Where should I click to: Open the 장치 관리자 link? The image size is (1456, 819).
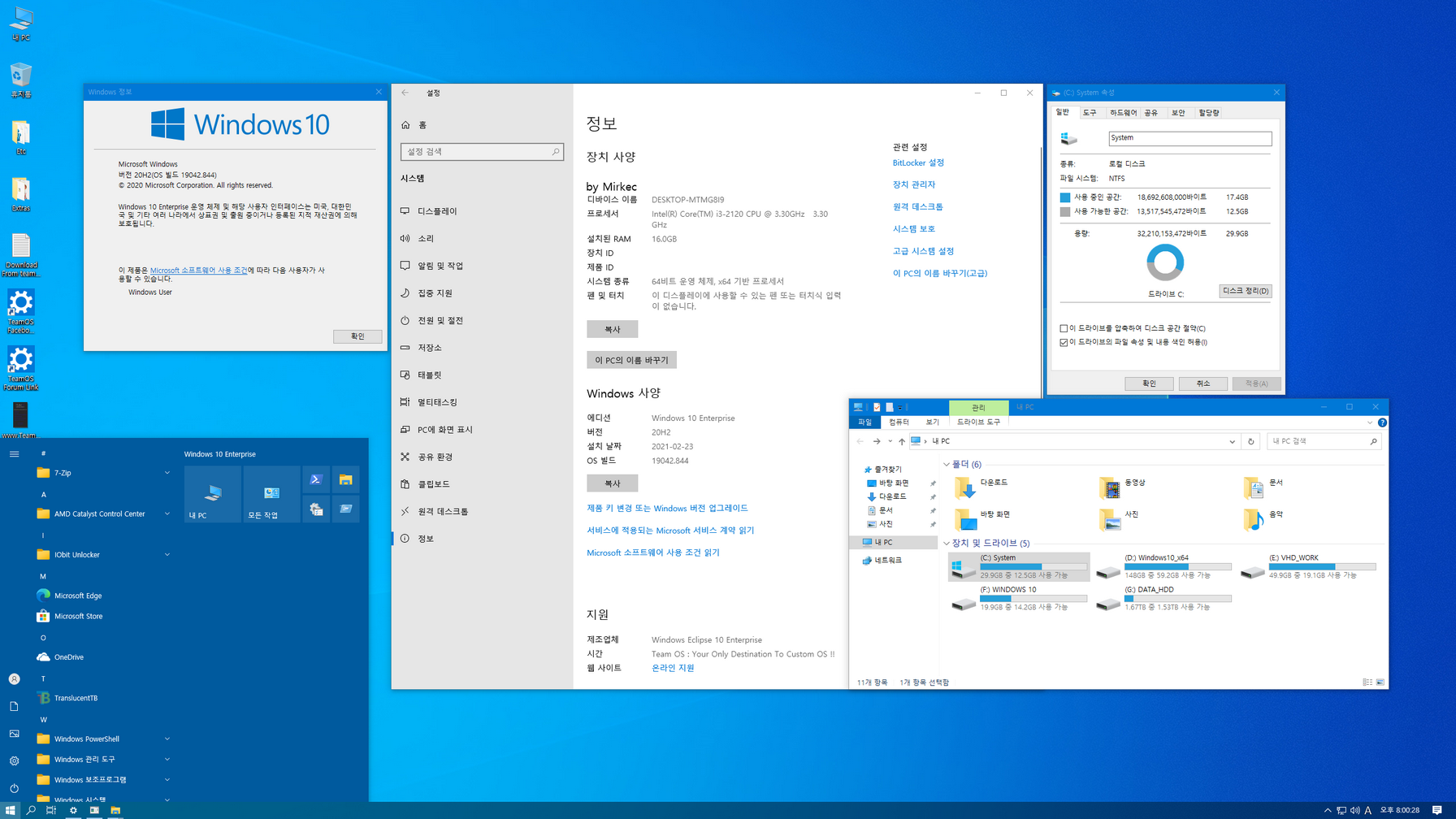pyautogui.click(x=914, y=184)
